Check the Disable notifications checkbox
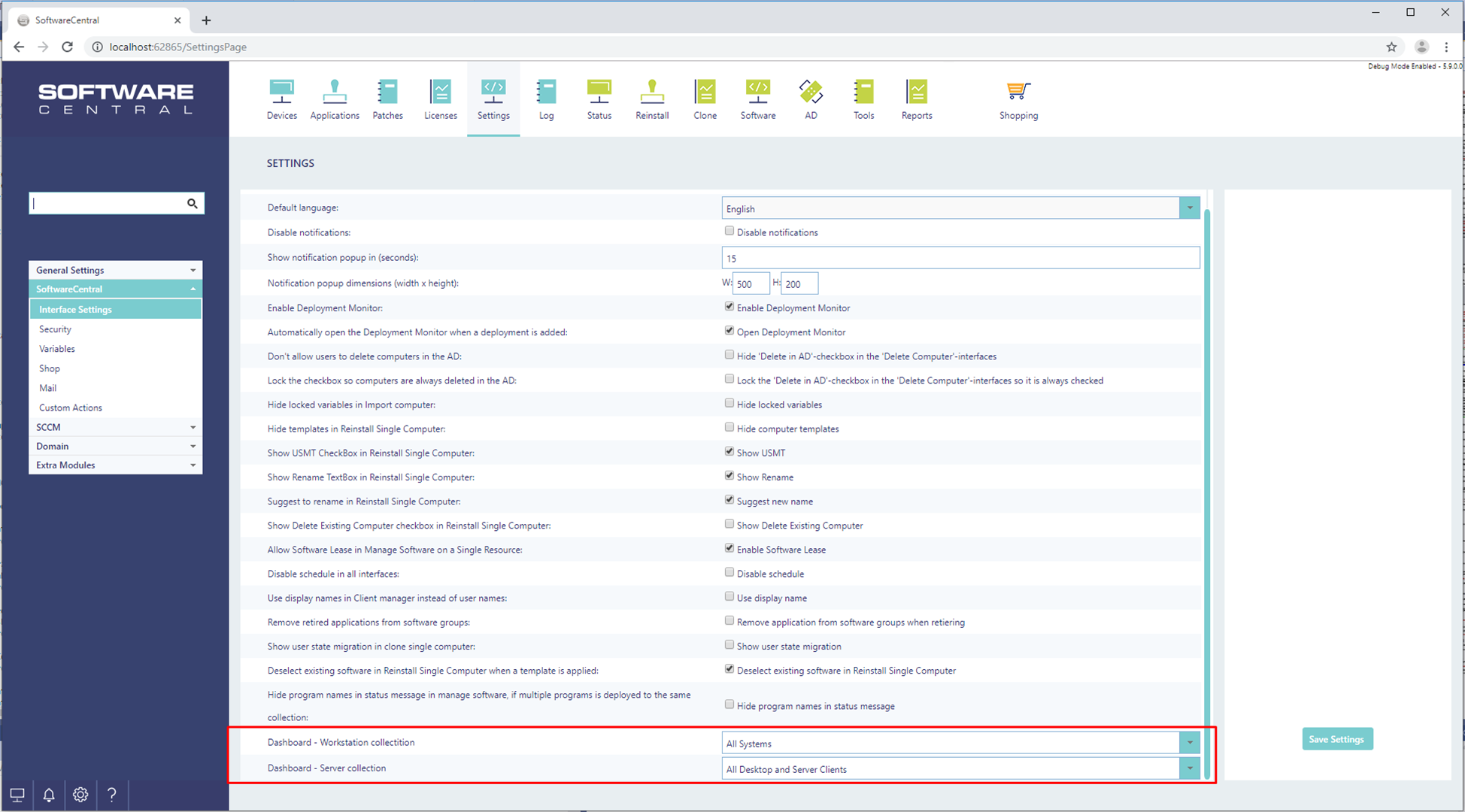 point(729,232)
